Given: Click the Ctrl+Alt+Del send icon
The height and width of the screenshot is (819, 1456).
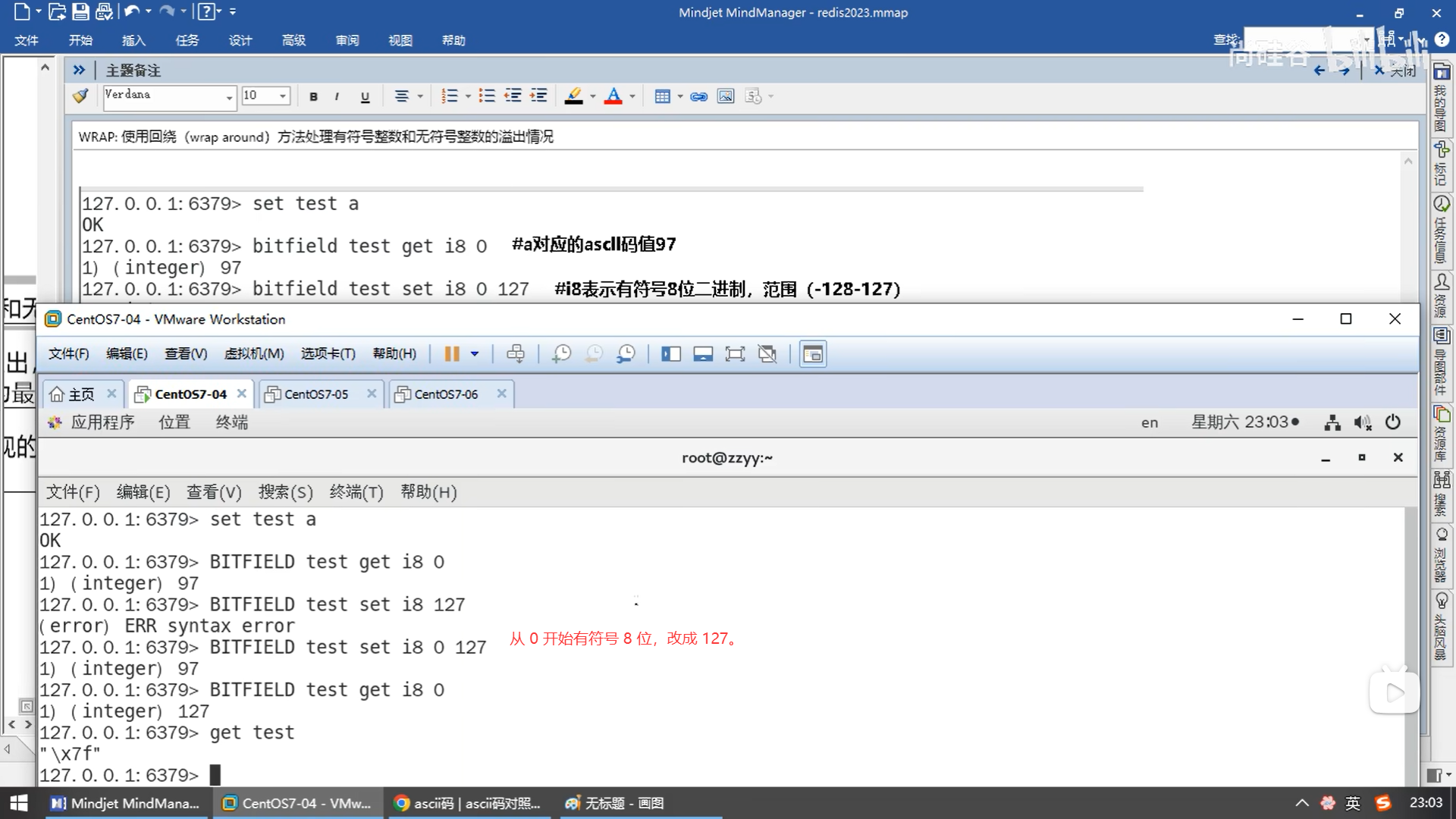Looking at the screenshot, I should (x=516, y=354).
